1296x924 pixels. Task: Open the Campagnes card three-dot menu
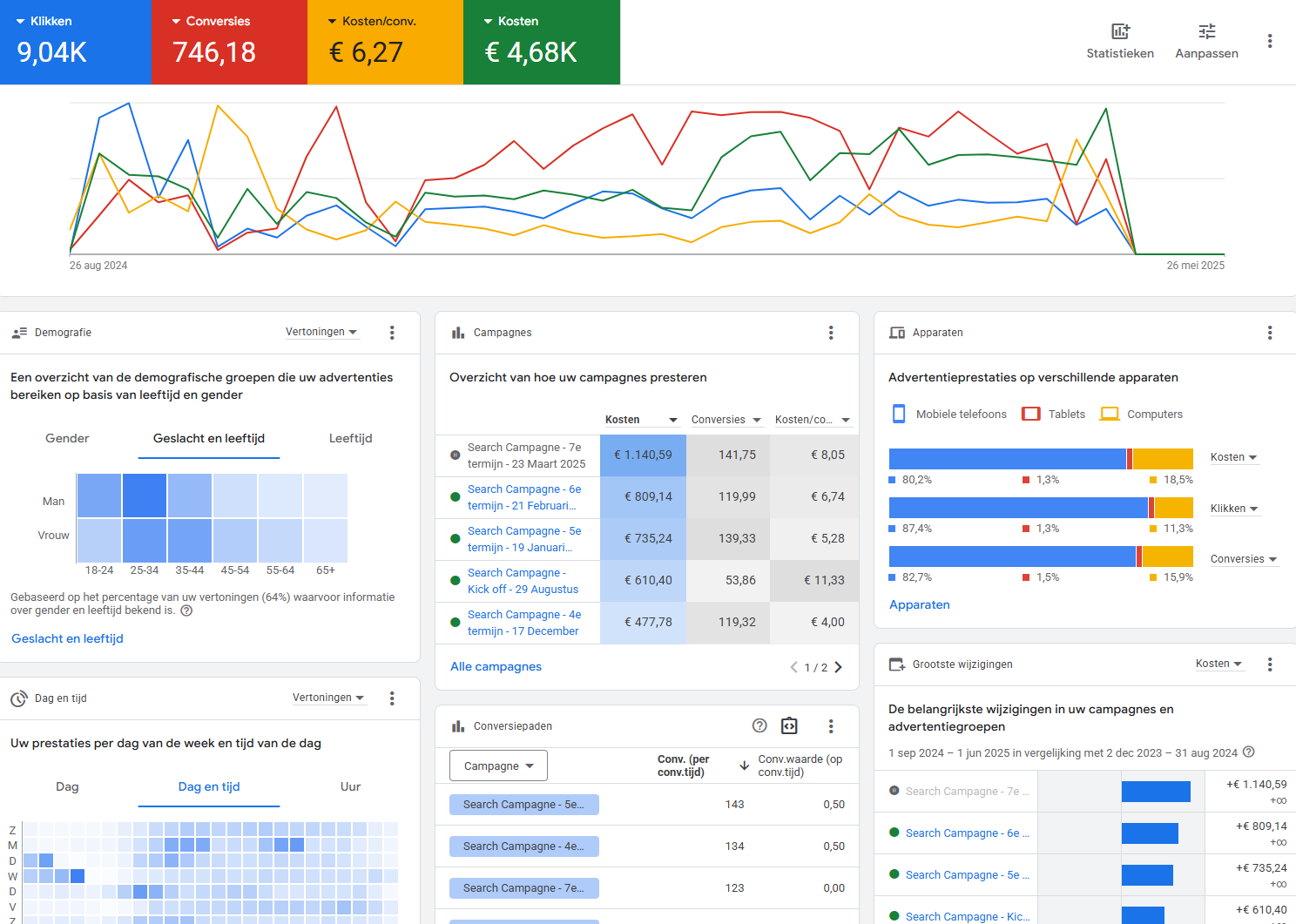point(831,333)
